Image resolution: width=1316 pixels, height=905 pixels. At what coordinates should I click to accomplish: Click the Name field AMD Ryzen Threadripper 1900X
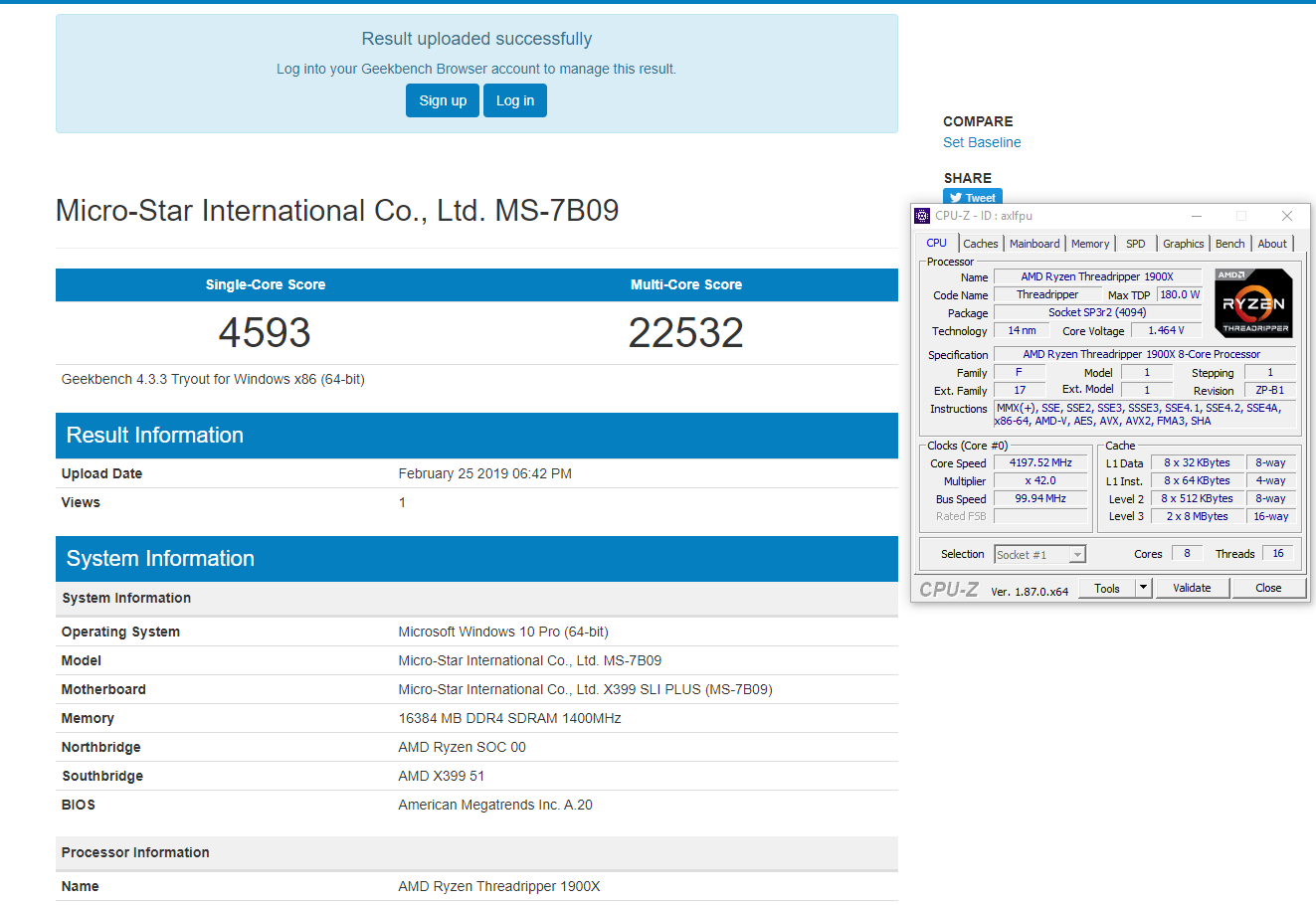[x=1097, y=276]
